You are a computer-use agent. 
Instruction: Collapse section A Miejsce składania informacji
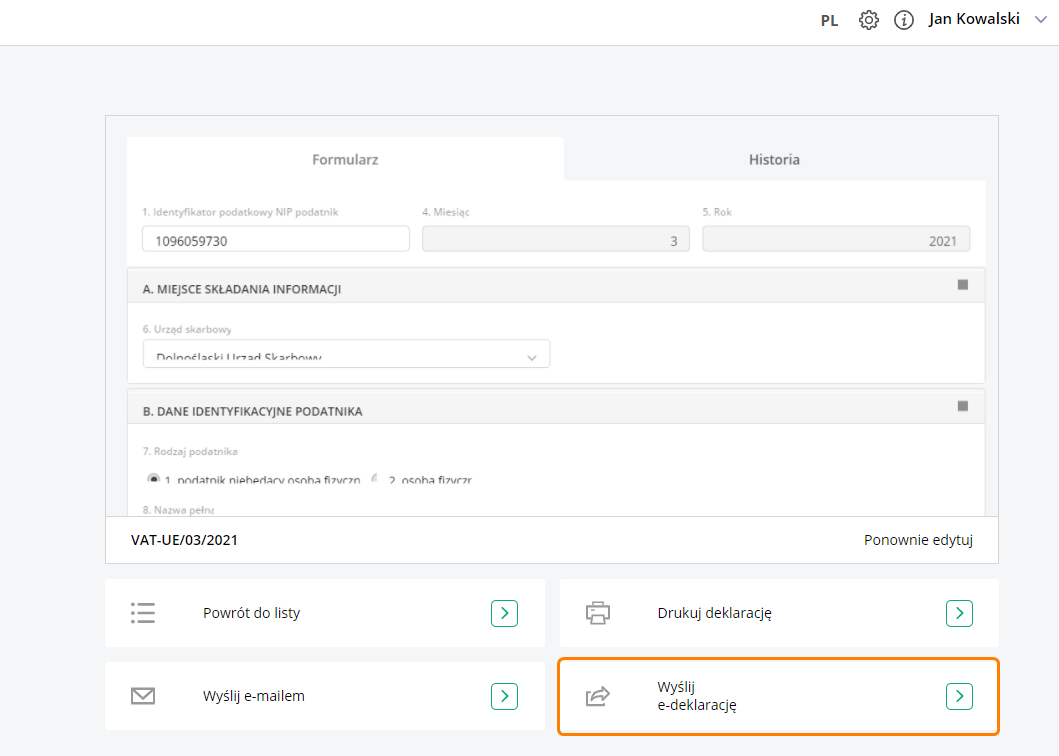[963, 285]
